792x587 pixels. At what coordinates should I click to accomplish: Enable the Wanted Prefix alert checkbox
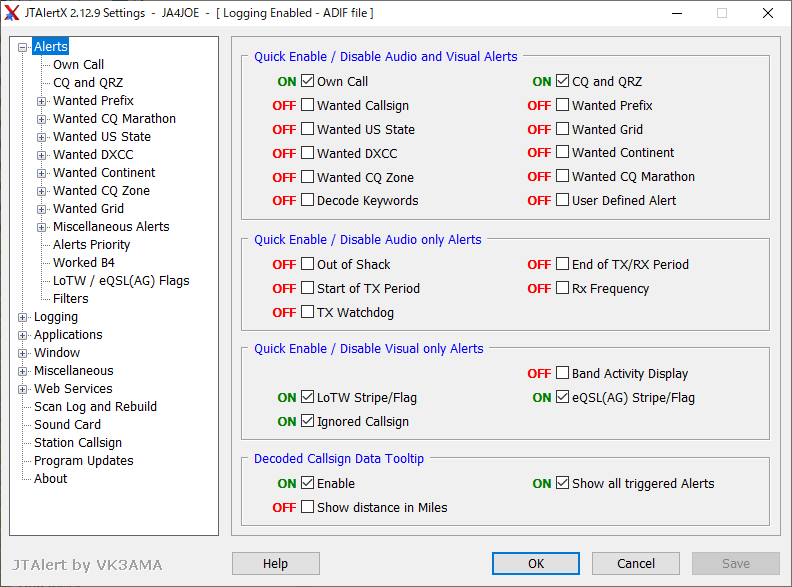(562, 105)
